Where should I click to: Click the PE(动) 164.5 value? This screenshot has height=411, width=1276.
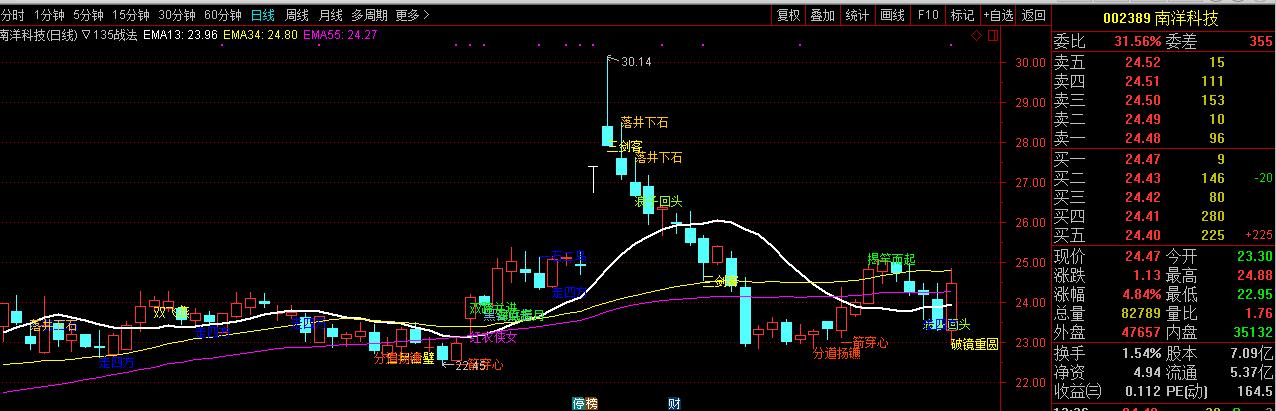(x=1256, y=391)
